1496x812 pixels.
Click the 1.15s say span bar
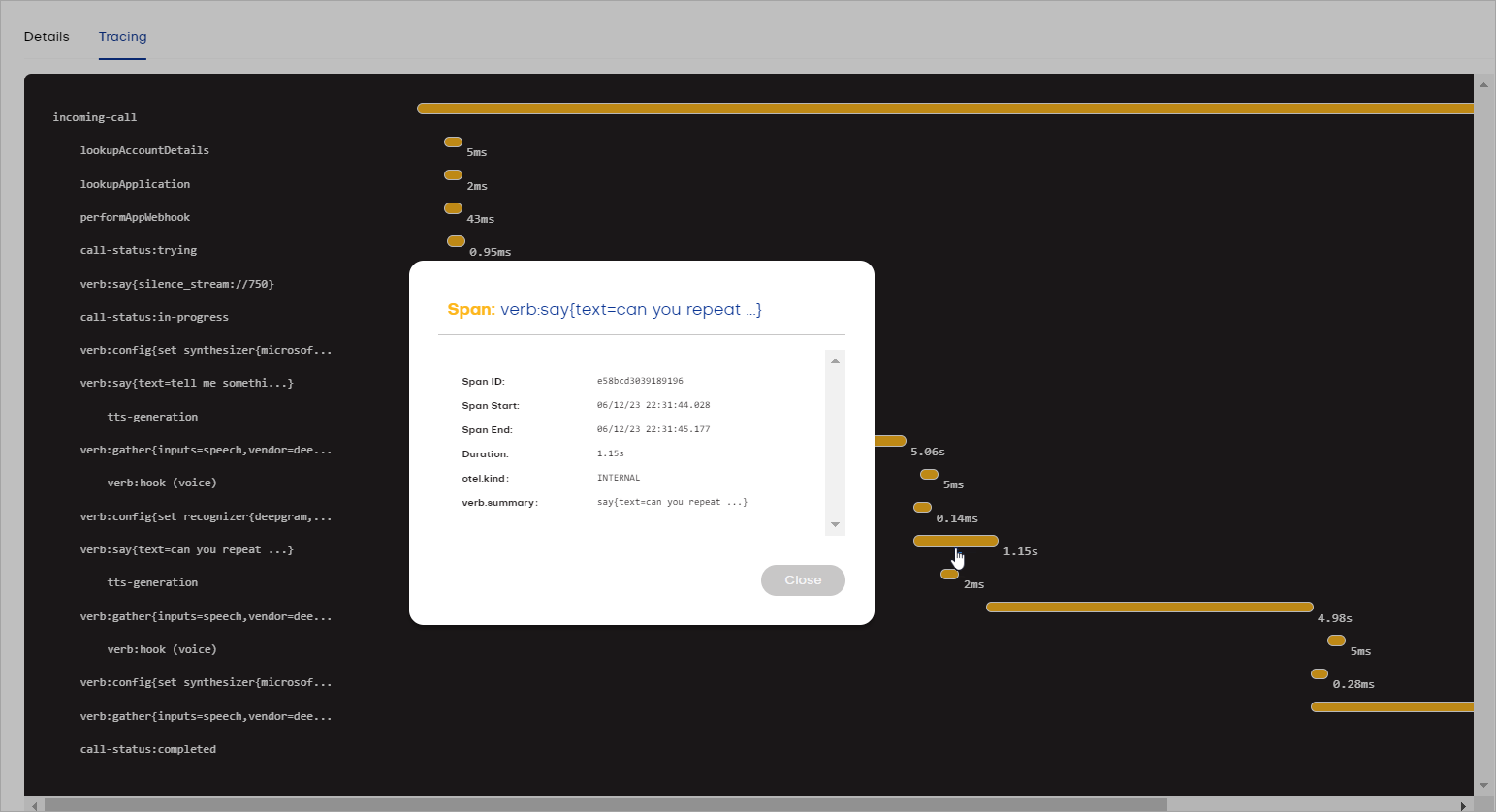(956, 541)
